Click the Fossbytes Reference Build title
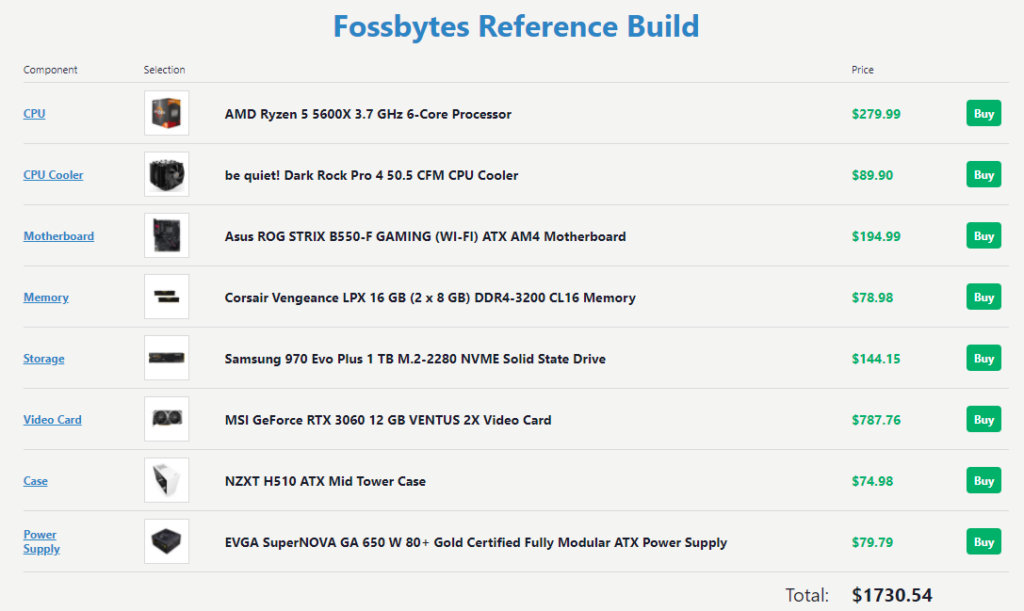This screenshot has height=611, width=1024. [x=516, y=26]
